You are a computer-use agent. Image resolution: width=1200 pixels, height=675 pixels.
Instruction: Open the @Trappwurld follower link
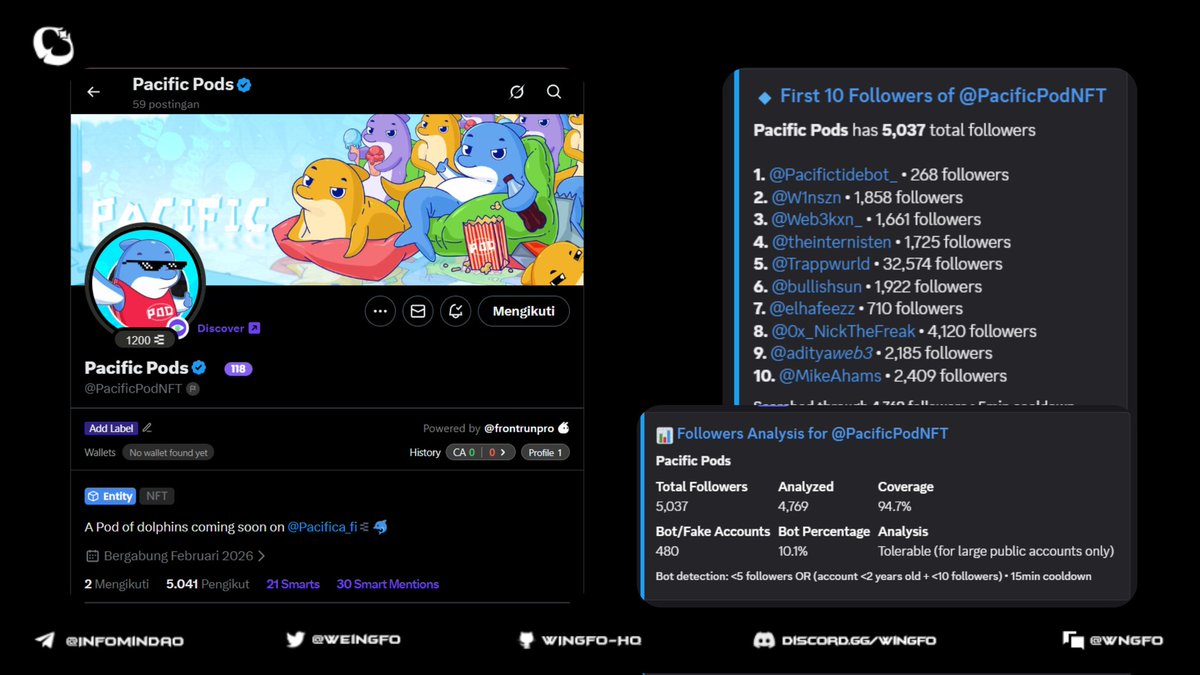coord(820,264)
